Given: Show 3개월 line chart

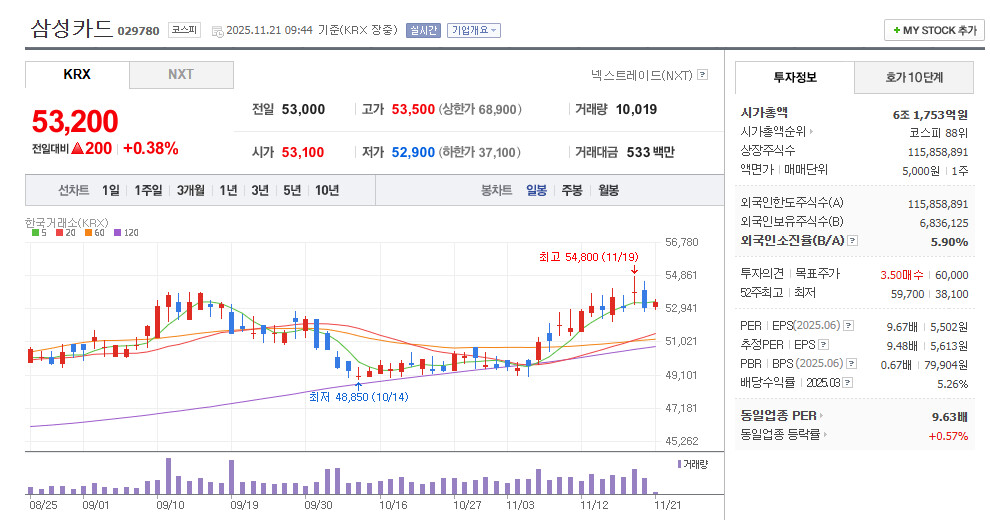Looking at the screenshot, I should [x=191, y=190].
